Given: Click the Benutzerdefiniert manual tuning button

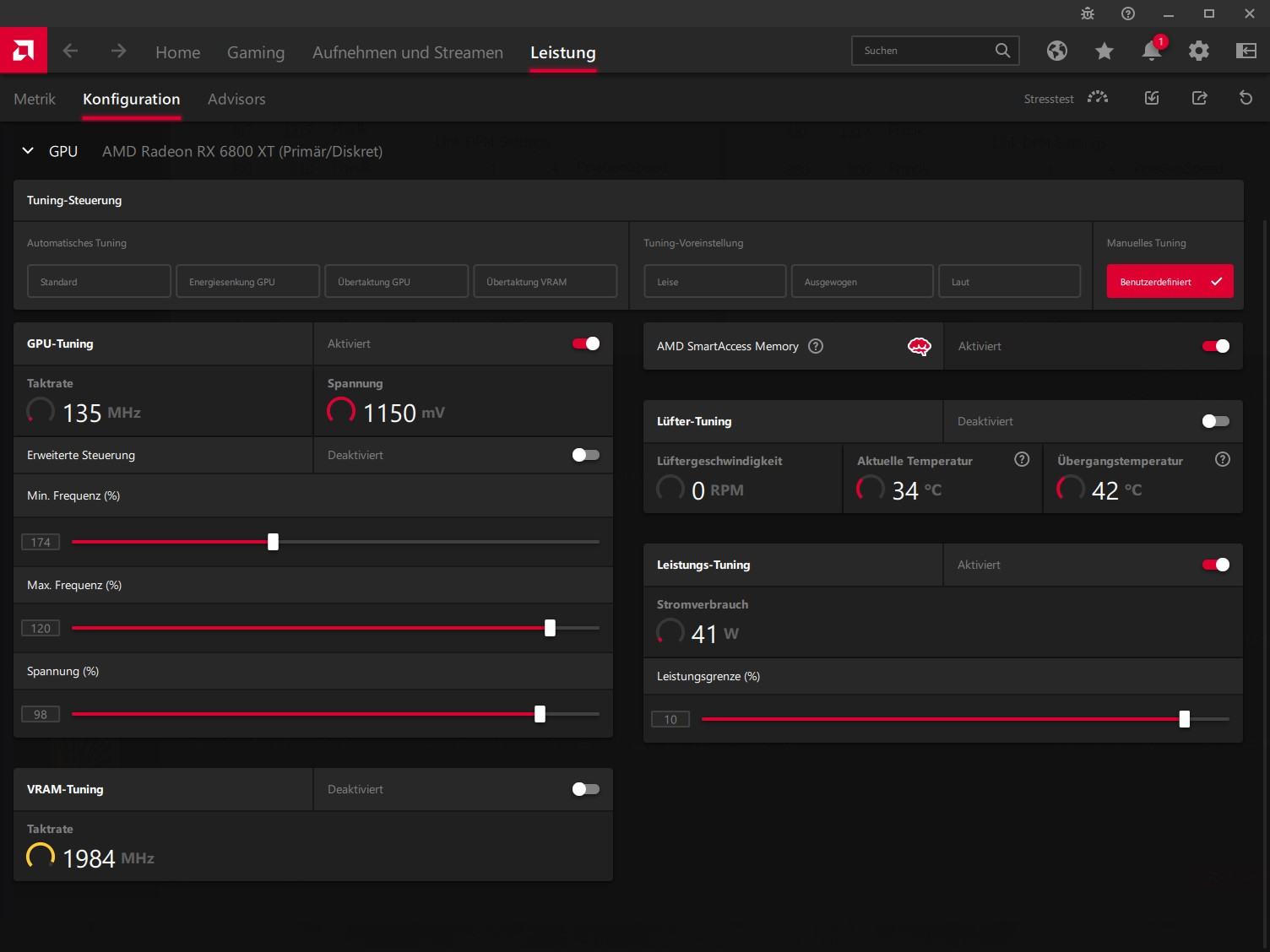Looking at the screenshot, I should pos(1170,281).
